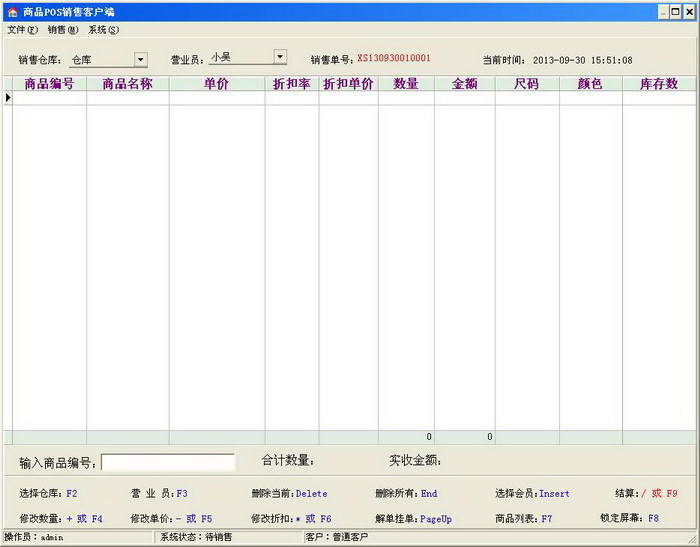Expand the 销售仓库 dropdown arrow
The height and width of the screenshot is (547, 700).
[x=140, y=60]
